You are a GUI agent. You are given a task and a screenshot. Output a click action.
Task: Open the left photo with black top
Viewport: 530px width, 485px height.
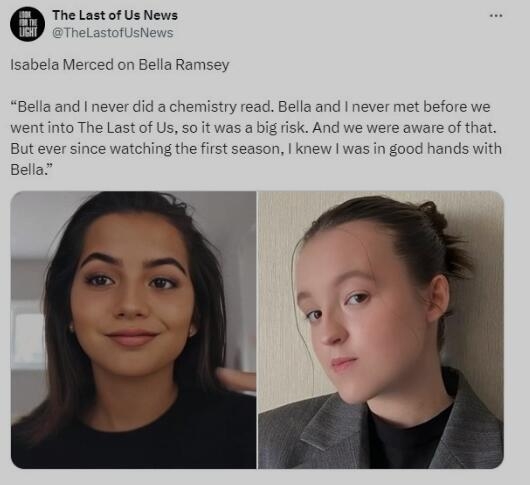coord(134,330)
